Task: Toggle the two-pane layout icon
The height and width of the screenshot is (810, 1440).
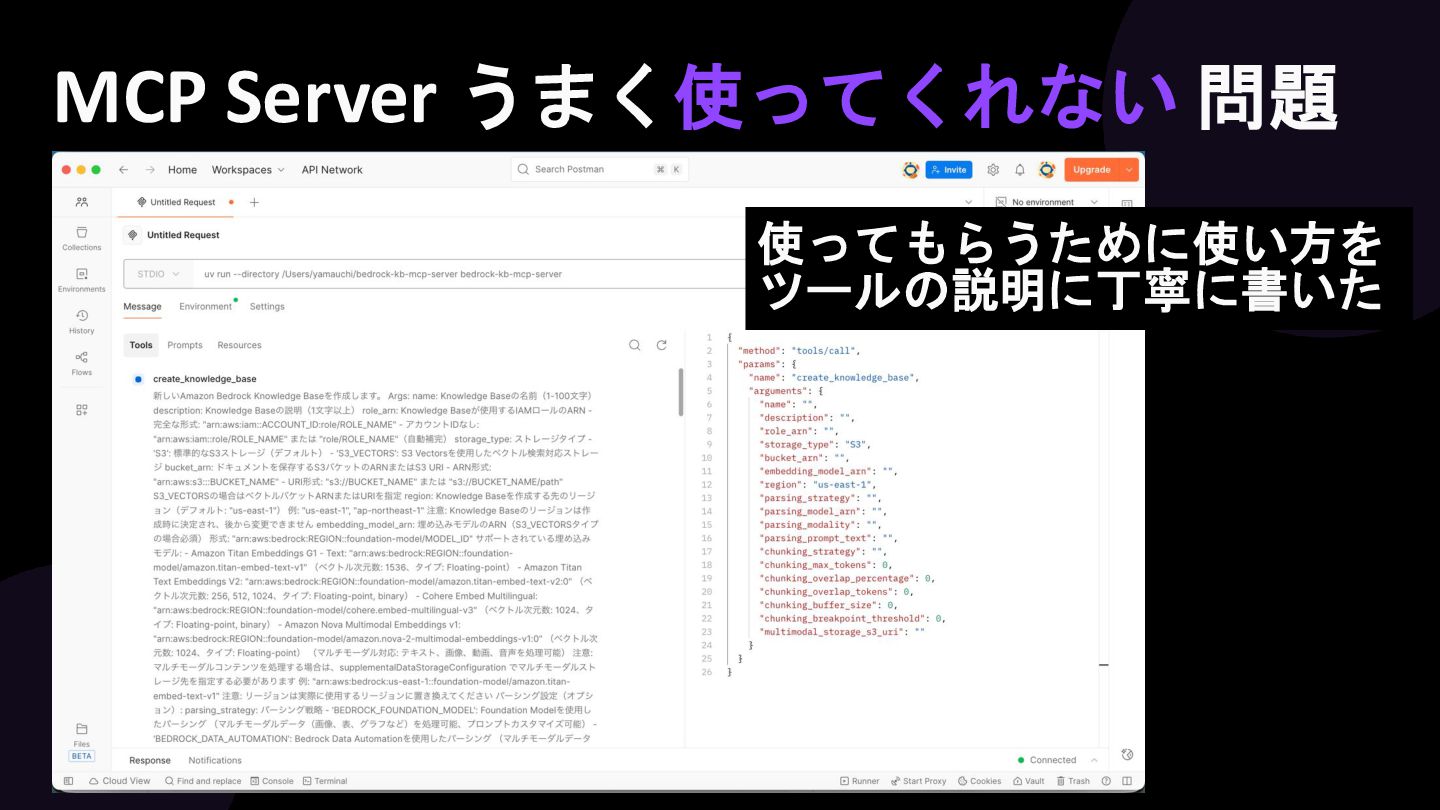Action: coord(1127,781)
